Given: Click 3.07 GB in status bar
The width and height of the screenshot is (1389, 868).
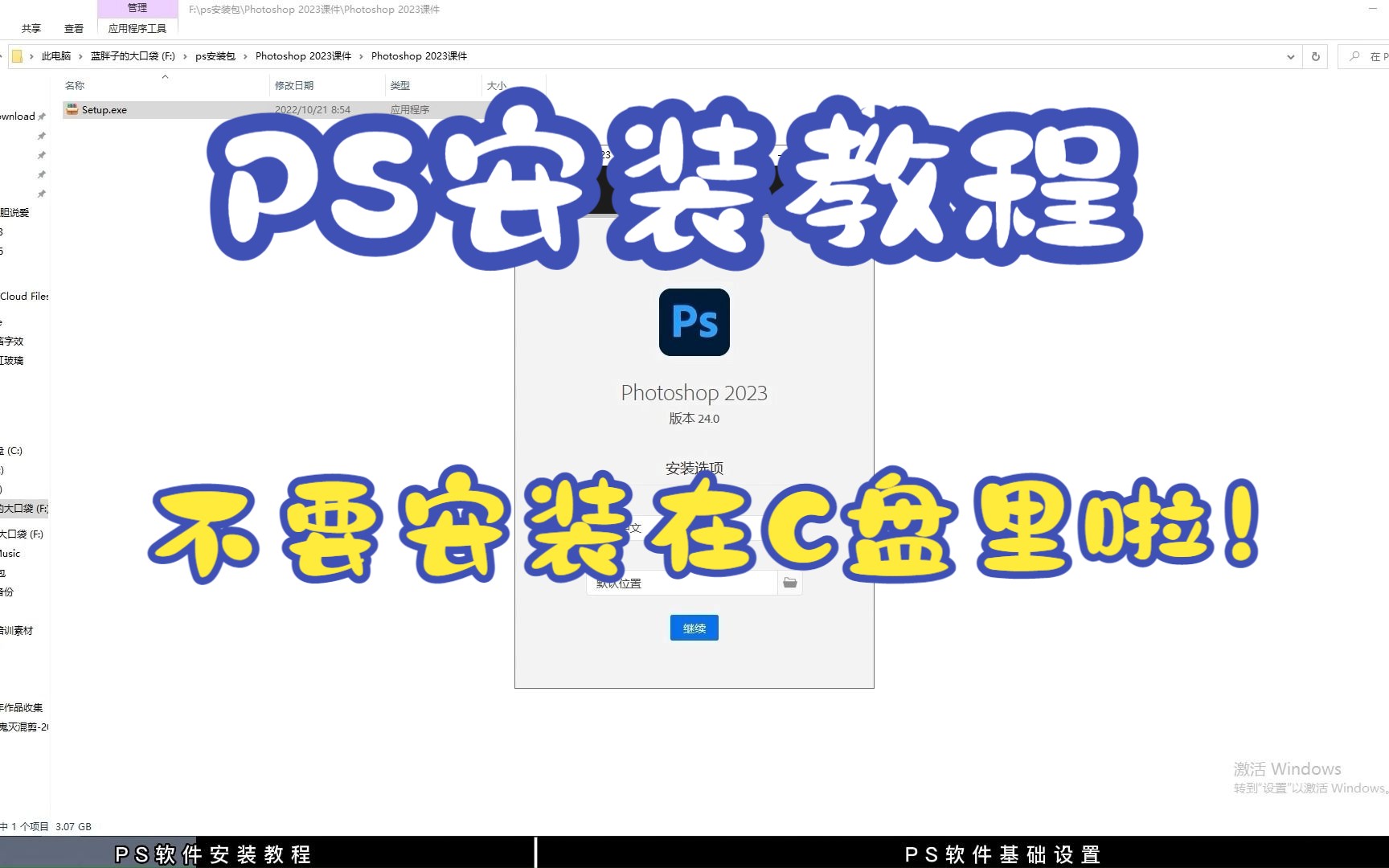Looking at the screenshot, I should point(73,826).
